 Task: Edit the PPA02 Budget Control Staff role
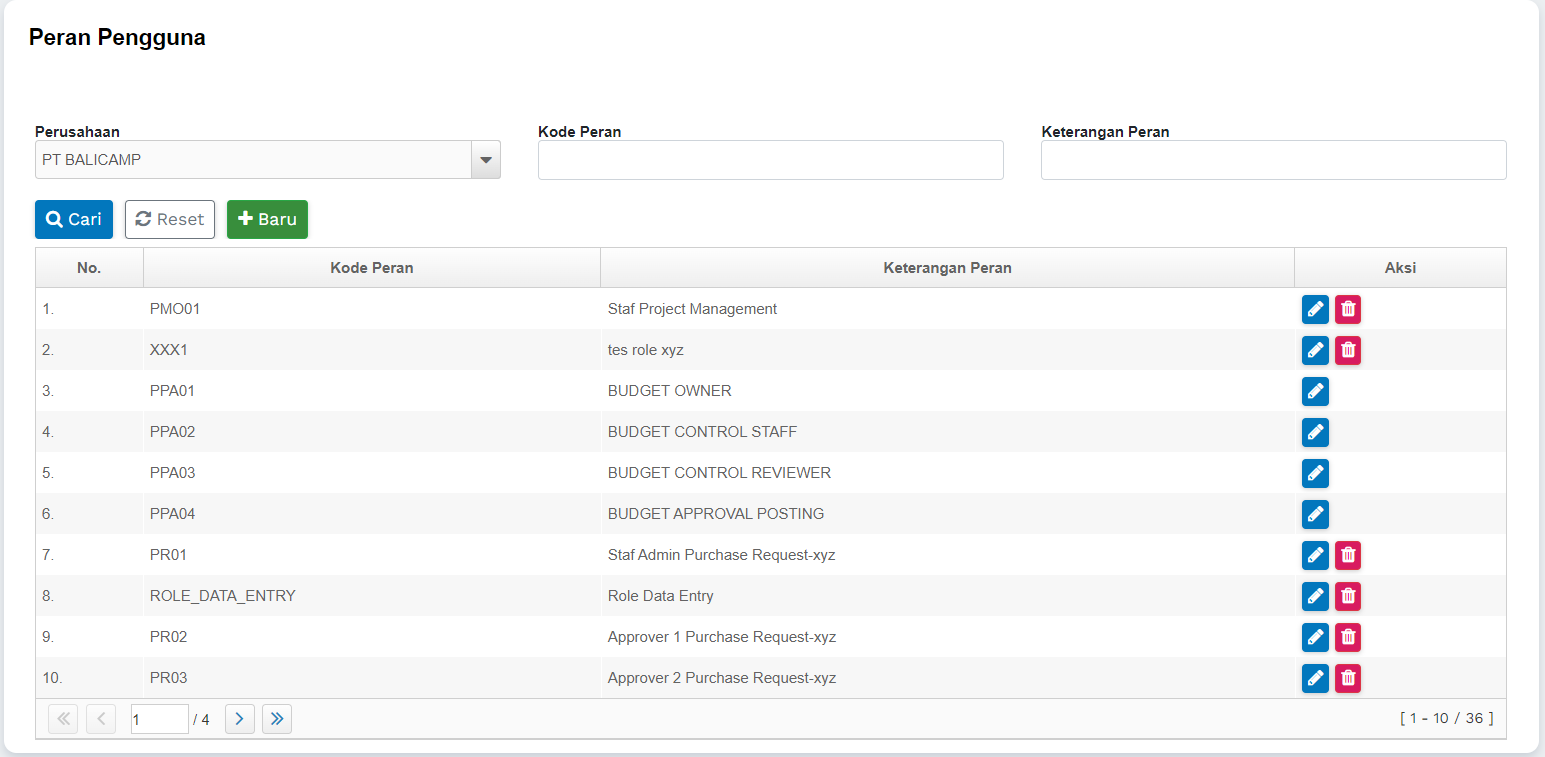tap(1315, 432)
